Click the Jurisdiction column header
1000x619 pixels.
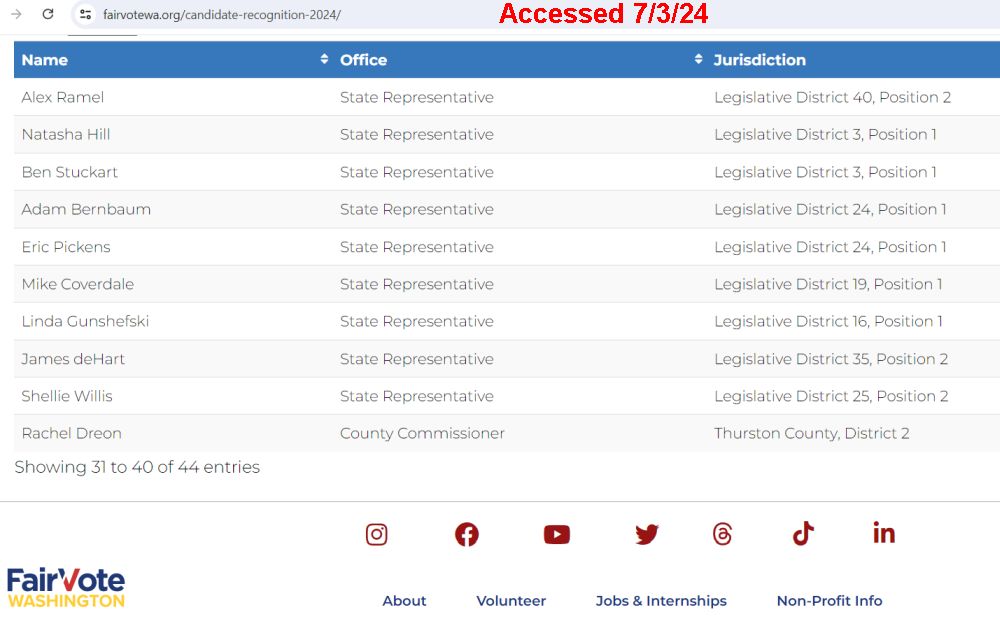point(759,60)
